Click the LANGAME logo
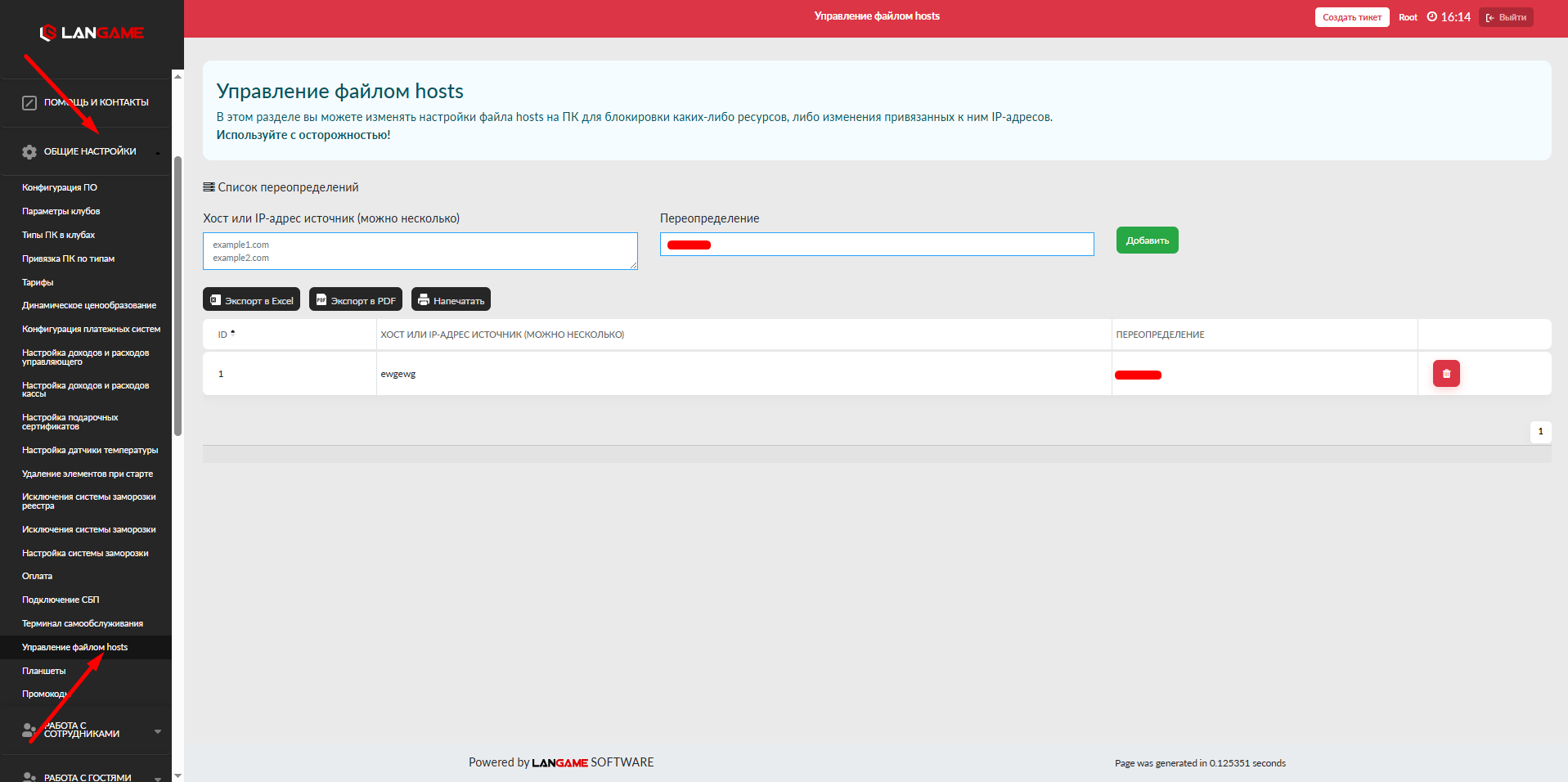This screenshot has height=782, width=1568. (92, 33)
